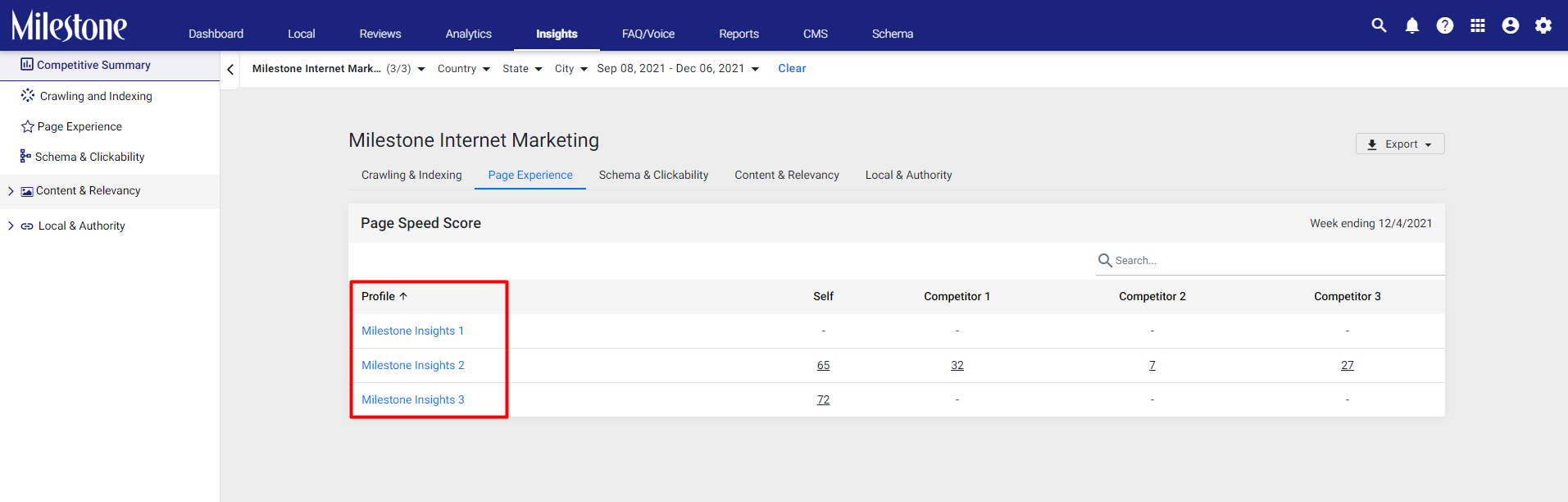Open Reports in top navigation

pyautogui.click(x=739, y=34)
